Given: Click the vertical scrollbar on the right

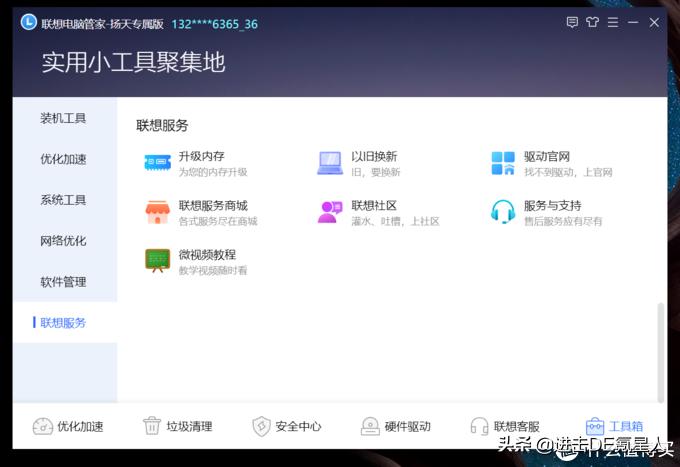Looking at the screenshot, I should point(661,353).
